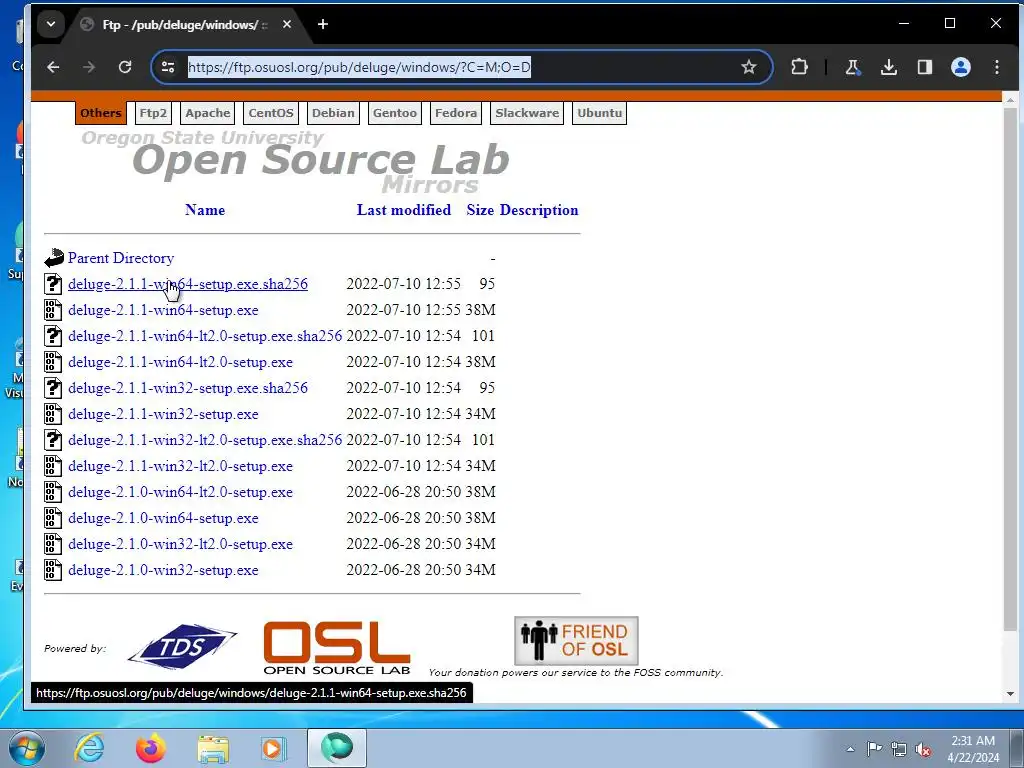
Task: Open deluge-2.1.1-win64-setup.exe.sha256 link
Action: click(x=188, y=284)
